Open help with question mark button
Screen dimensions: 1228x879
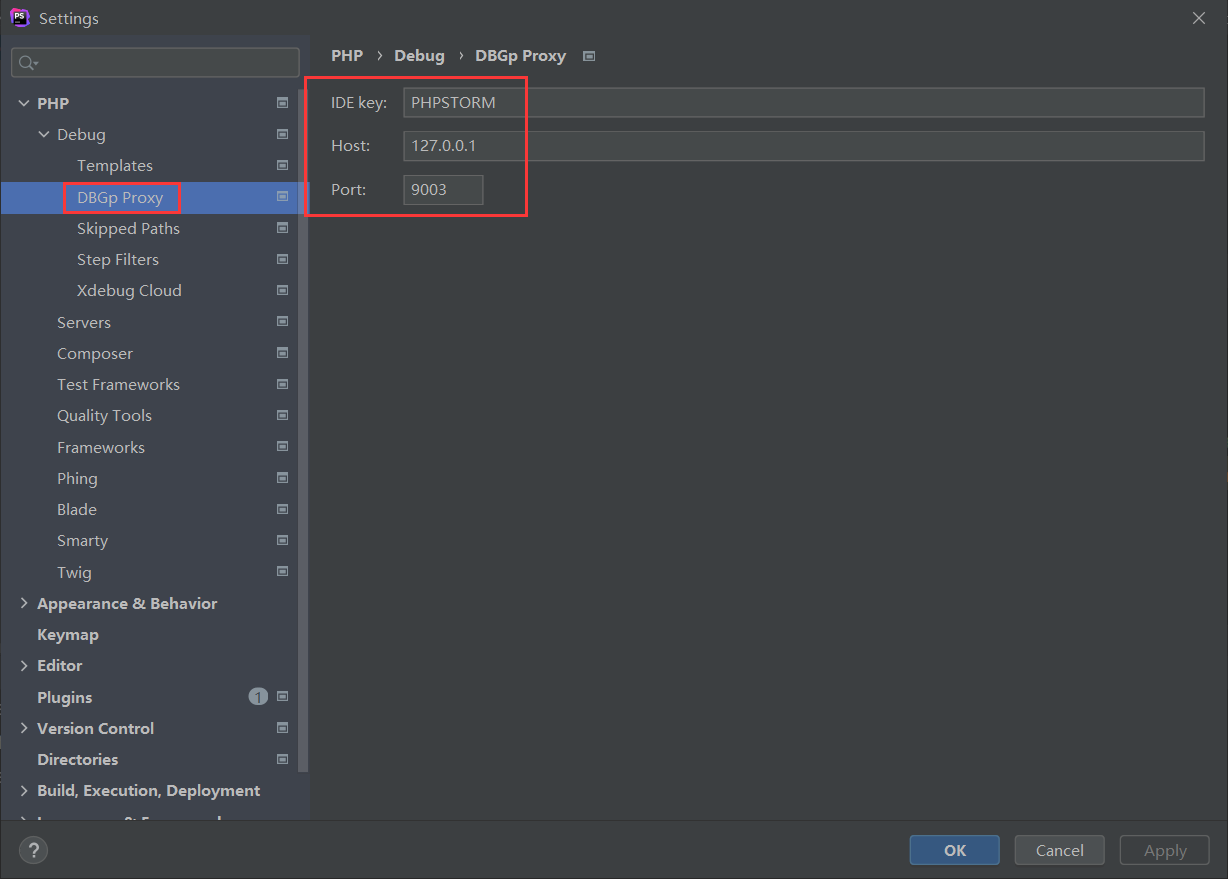[33, 851]
